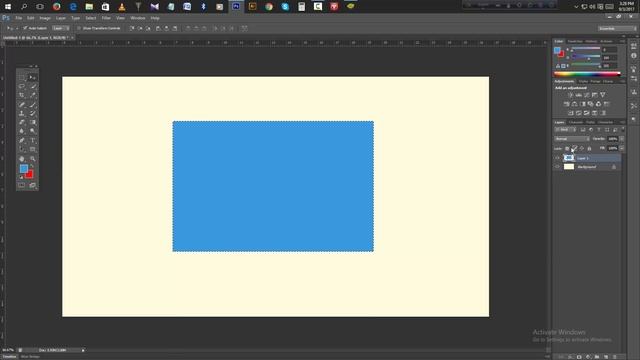Open the status bar document info arrow
Screen dimensions: 640x360
point(83,350)
